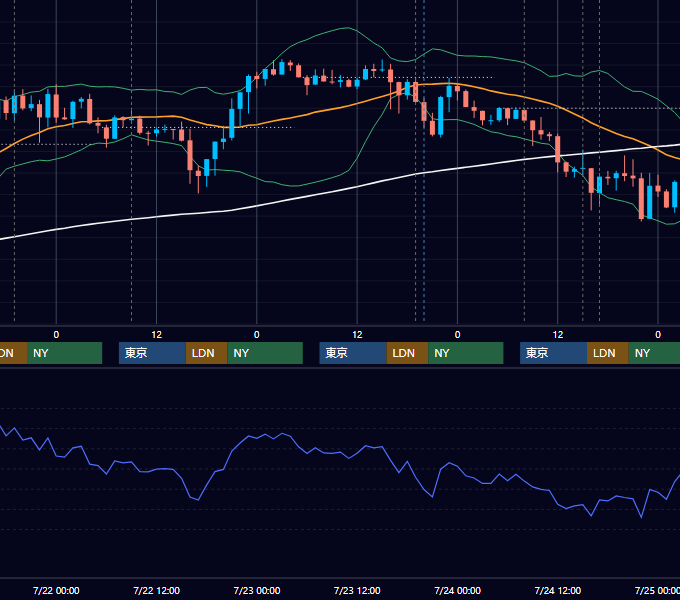Click the 7/24 00:00 axis label

pyautogui.click(x=458, y=590)
